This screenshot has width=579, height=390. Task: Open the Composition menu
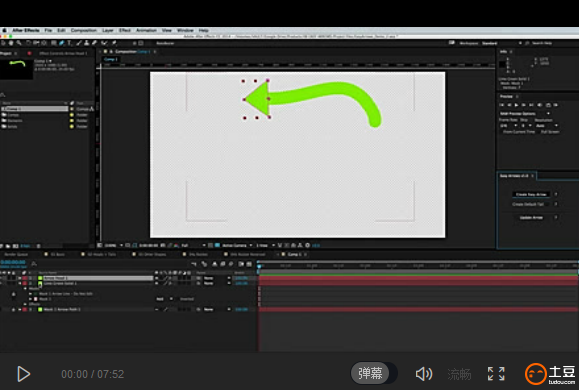[x=83, y=30]
